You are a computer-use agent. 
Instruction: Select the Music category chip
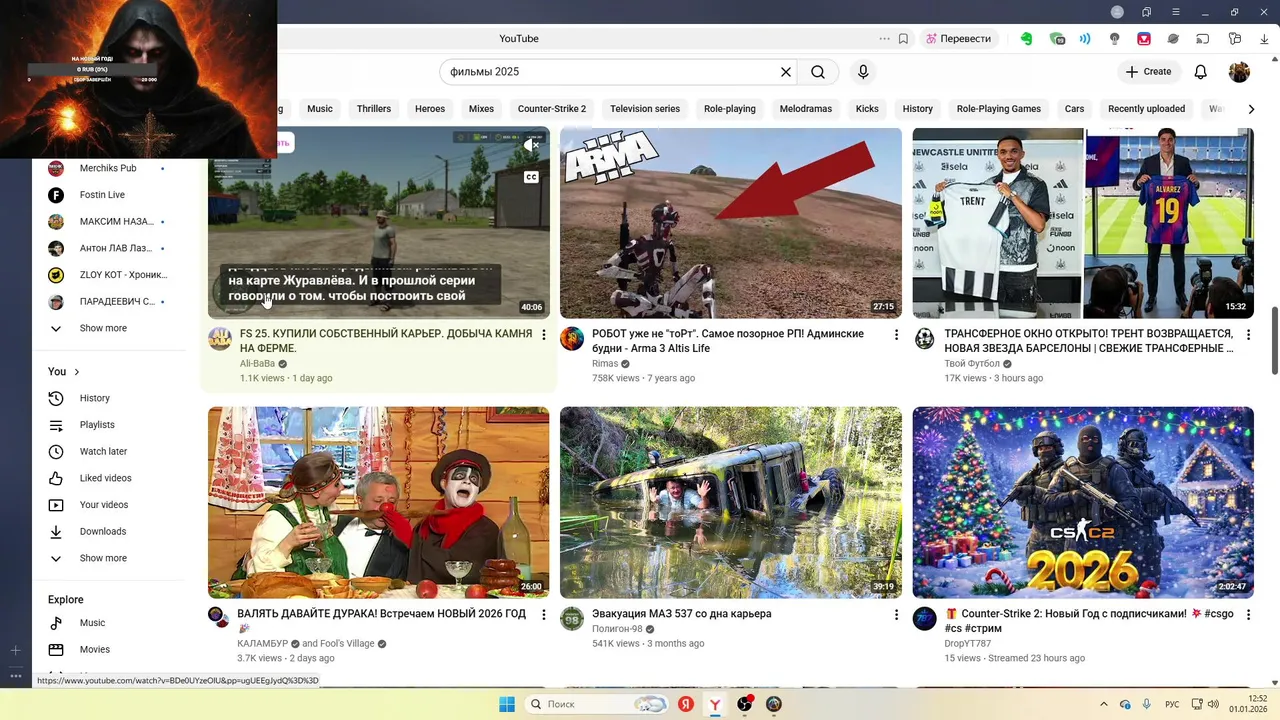tap(320, 109)
